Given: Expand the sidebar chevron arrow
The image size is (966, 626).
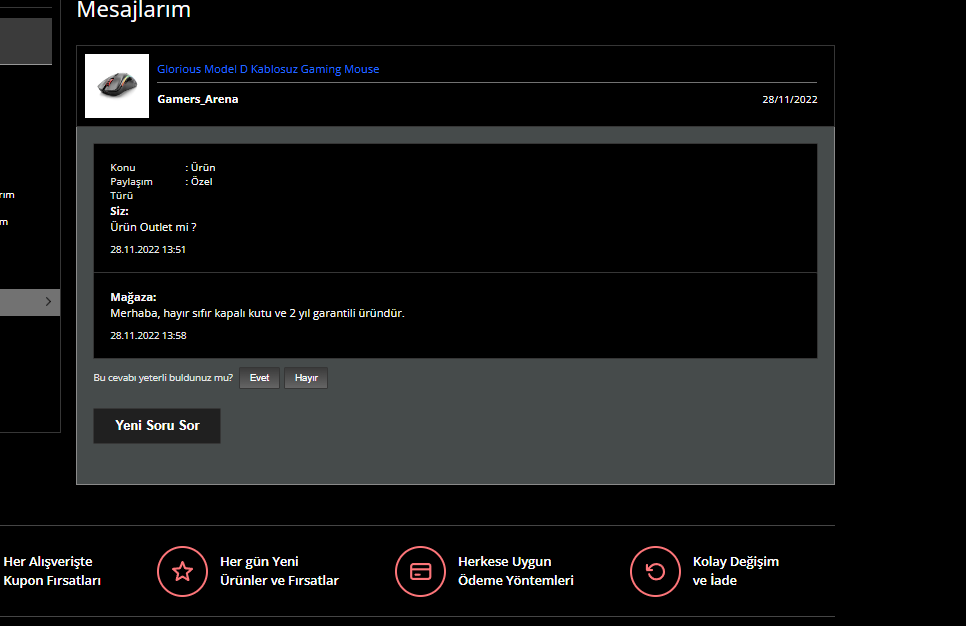Looking at the screenshot, I should pyautogui.click(x=48, y=301).
